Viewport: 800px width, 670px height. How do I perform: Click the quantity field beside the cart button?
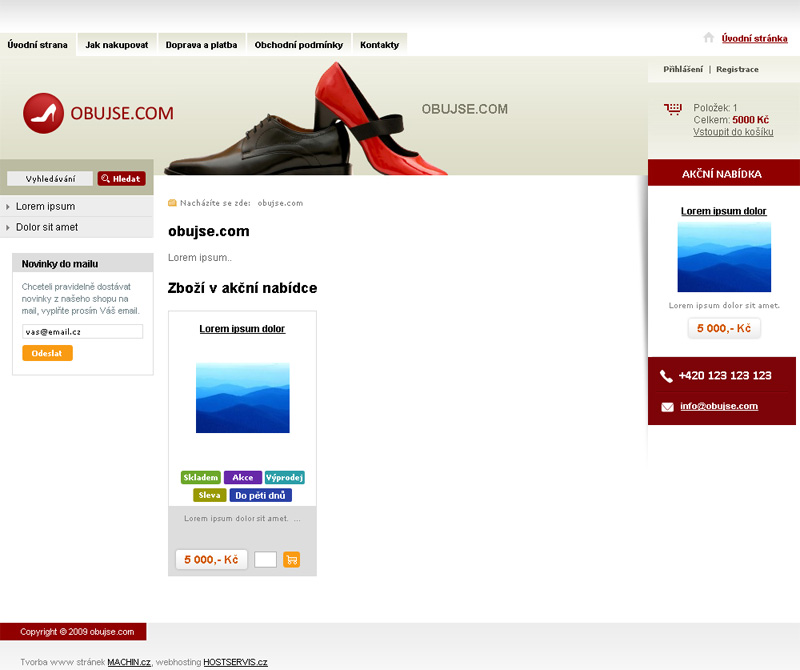[x=265, y=559]
